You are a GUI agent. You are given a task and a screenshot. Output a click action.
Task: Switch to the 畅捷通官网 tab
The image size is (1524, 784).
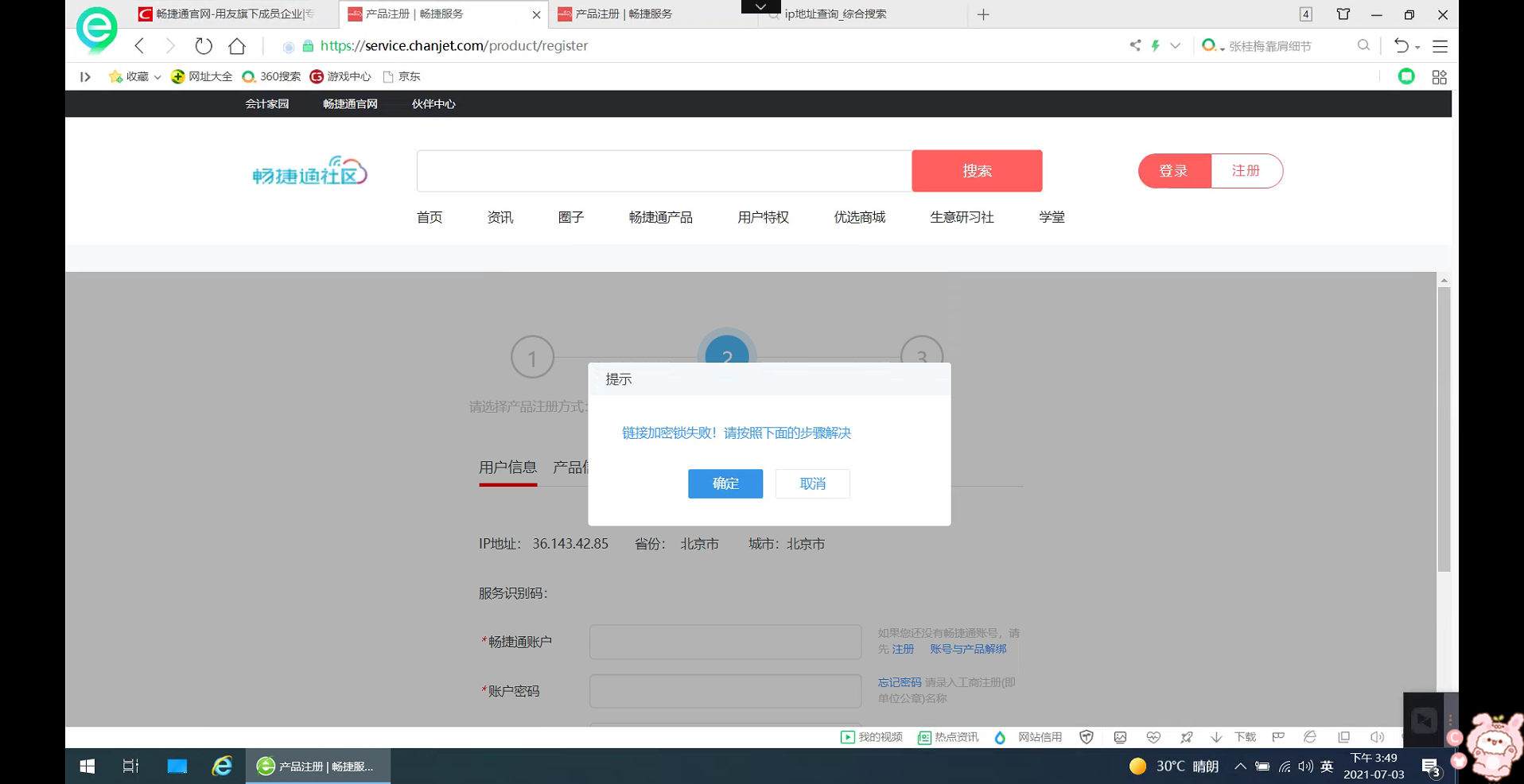coord(227,14)
